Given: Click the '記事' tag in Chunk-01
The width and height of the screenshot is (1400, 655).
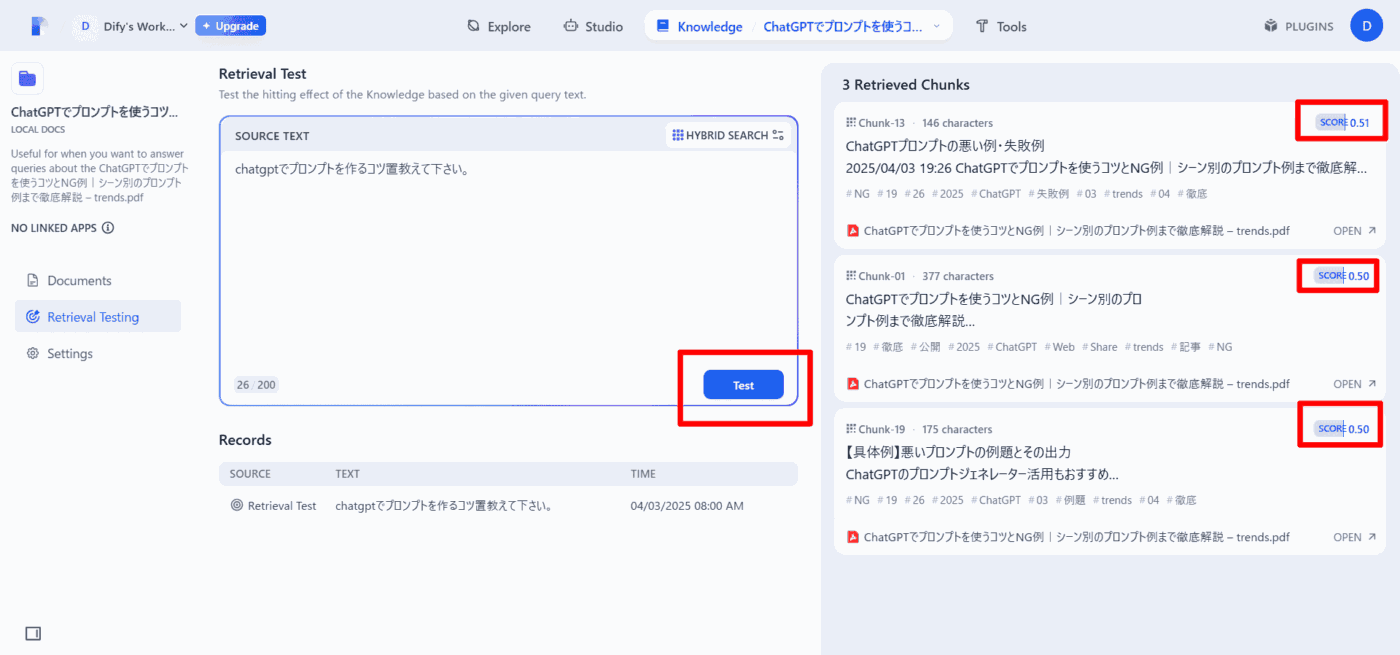Looking at the screenshot, I should point(1184,347).
